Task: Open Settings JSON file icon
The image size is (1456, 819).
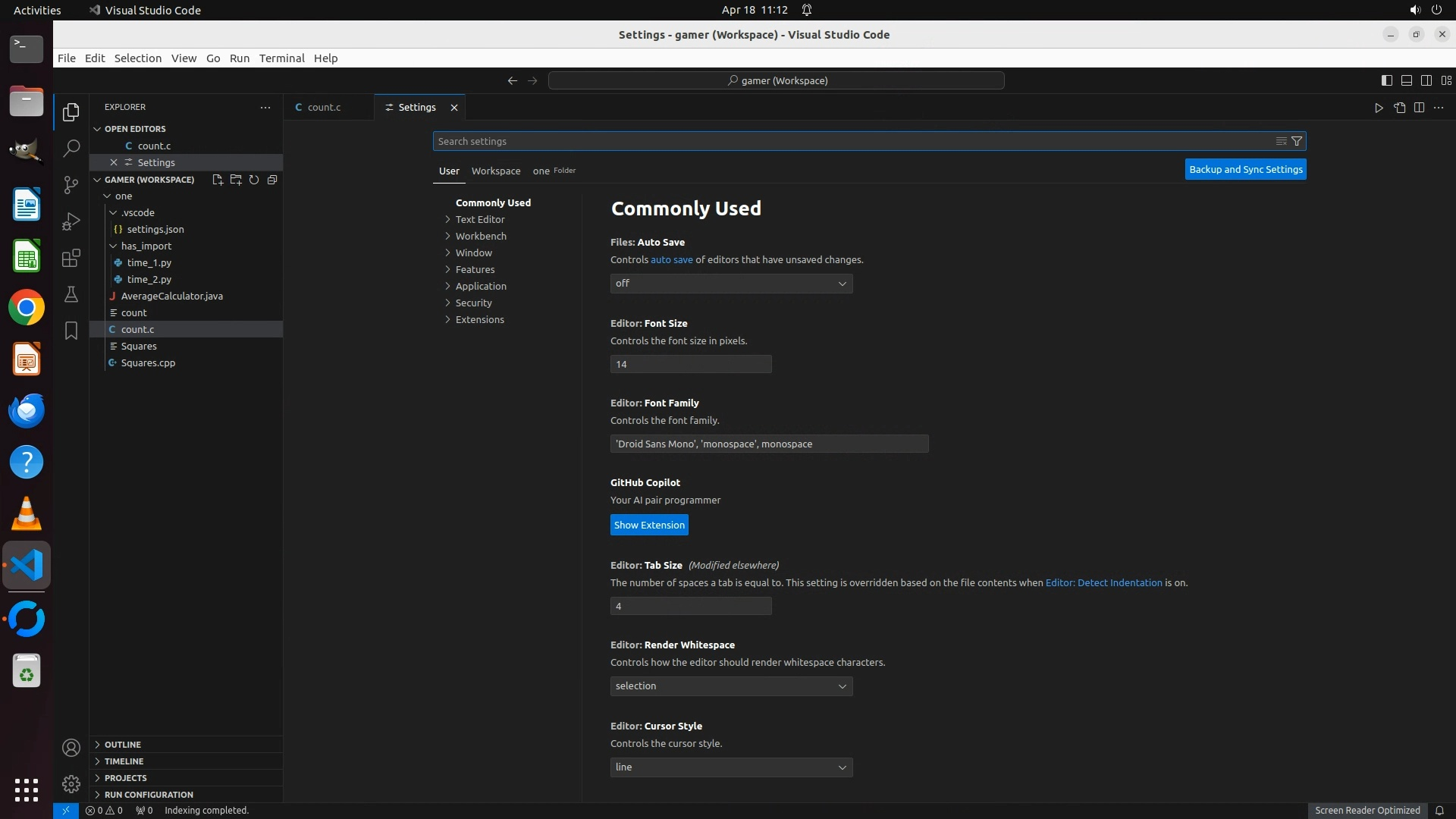Action: tap(1399, 108)
